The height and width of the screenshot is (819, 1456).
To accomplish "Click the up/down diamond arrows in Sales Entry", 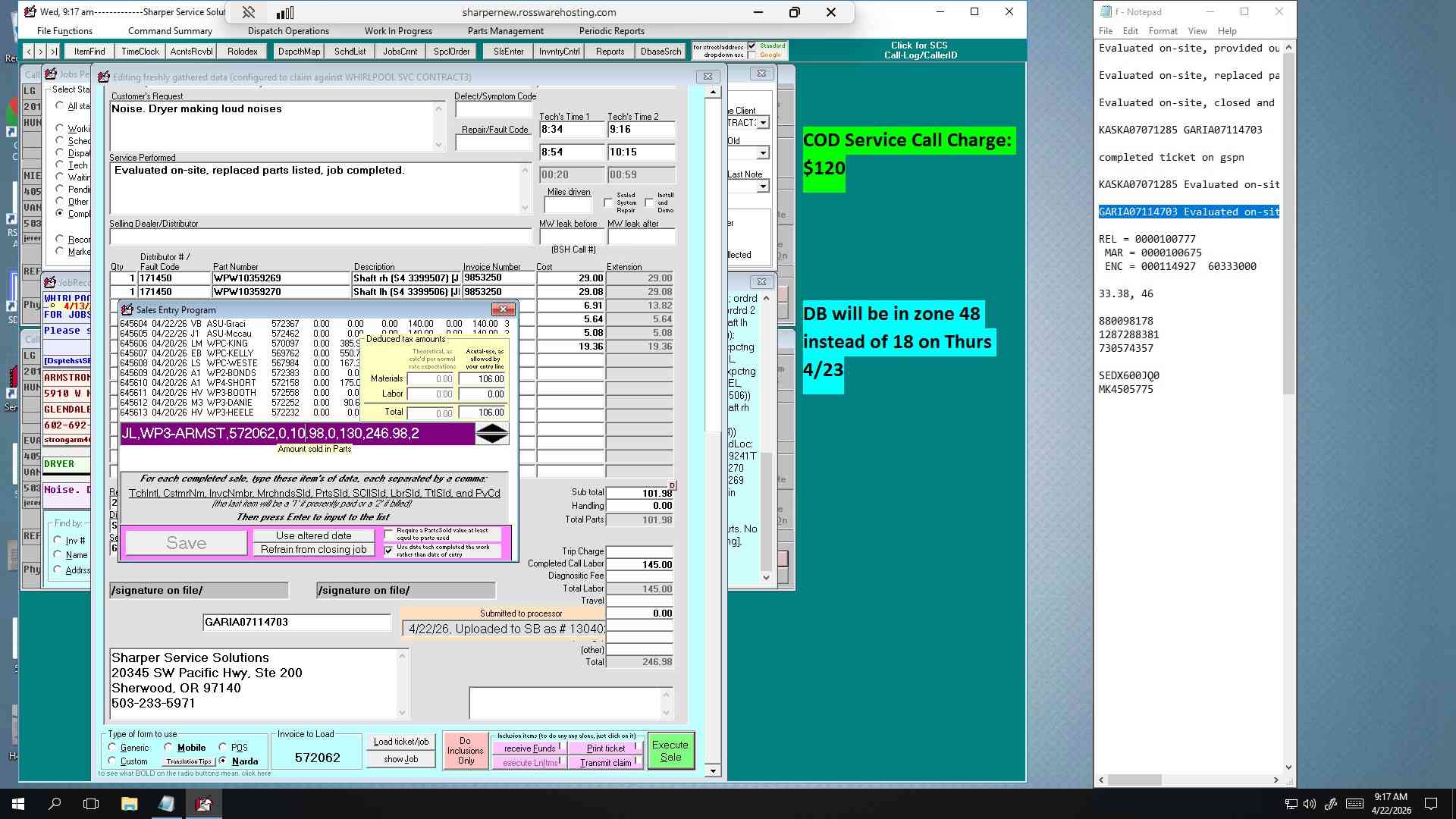I will coord(492,434).
